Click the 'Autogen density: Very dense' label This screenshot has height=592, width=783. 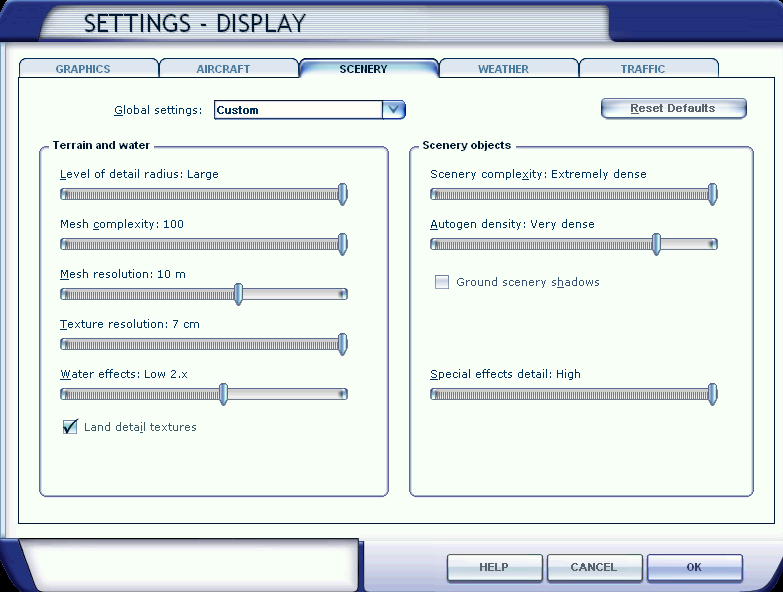[x=512, y=224]
